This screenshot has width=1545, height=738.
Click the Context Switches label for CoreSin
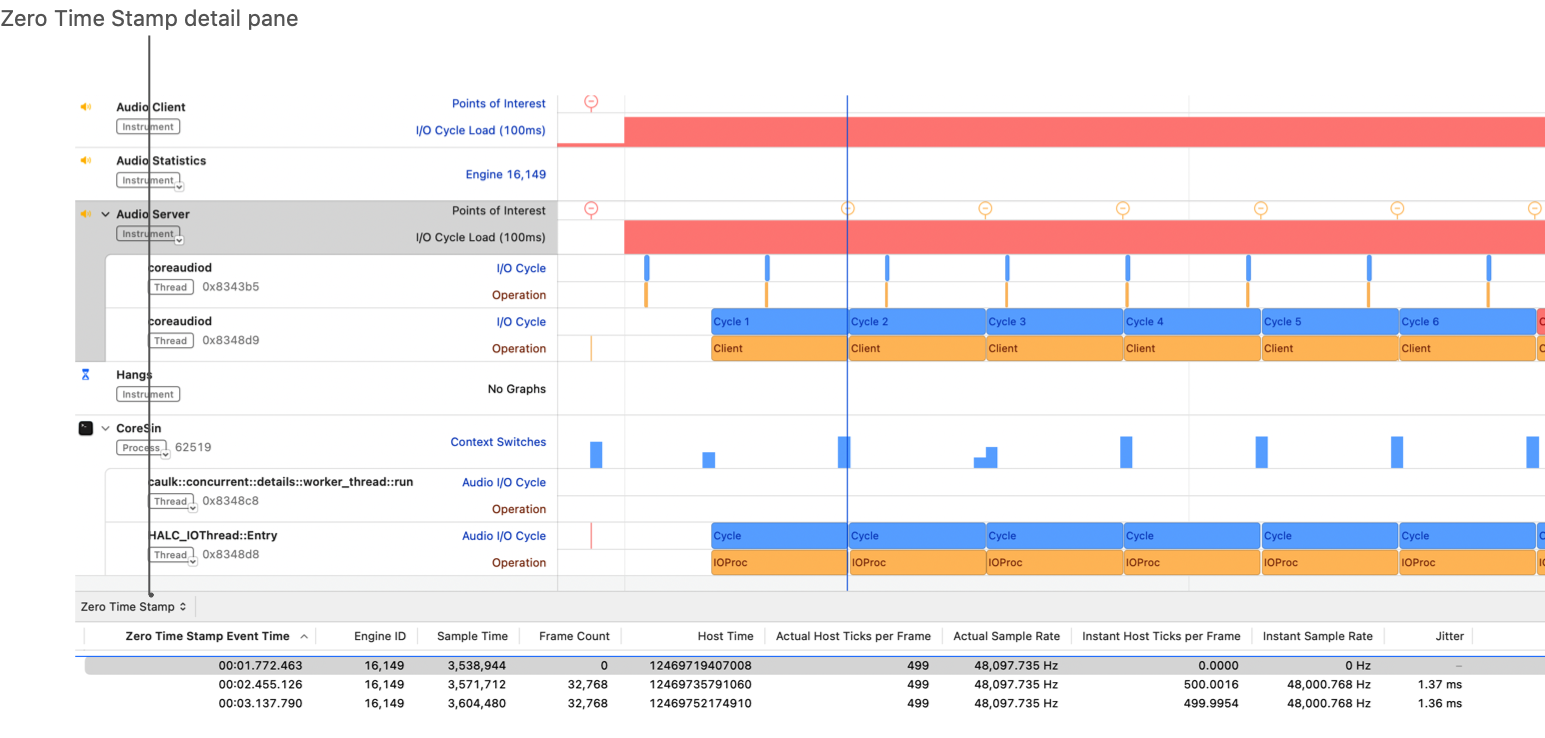pos(498,441)
